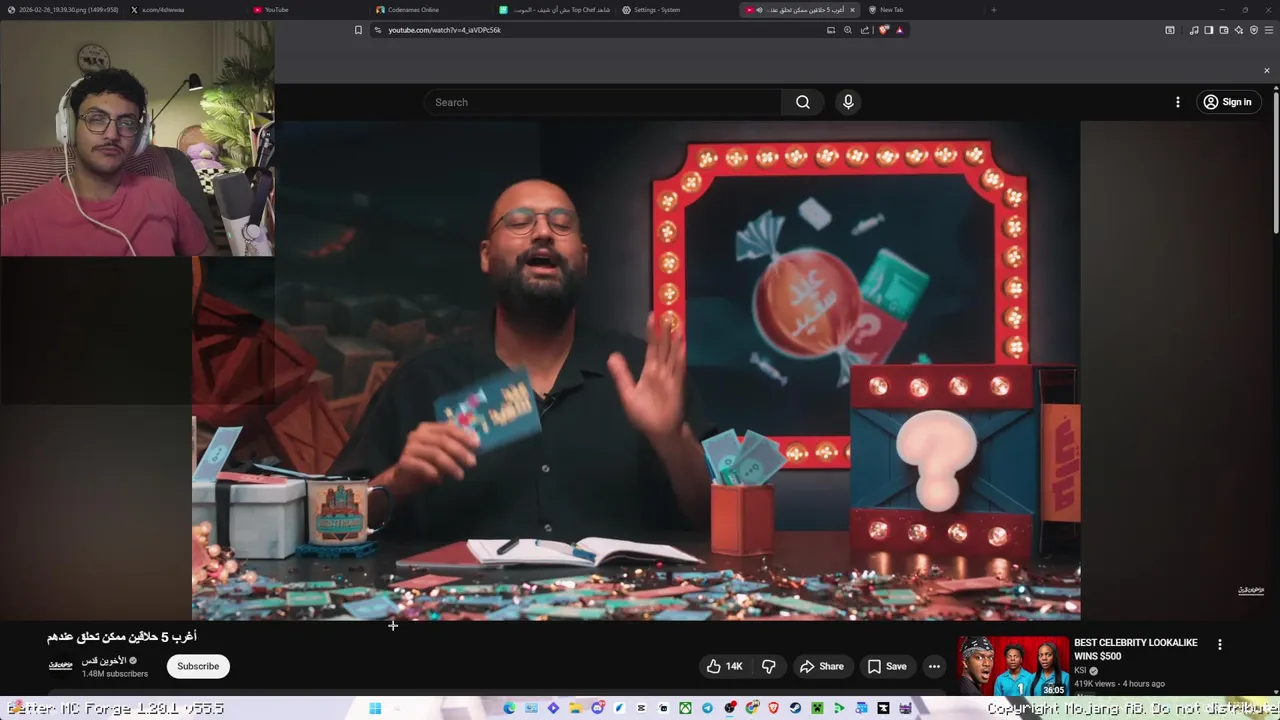Image resolution: width=1280 pixels, height=720 pixels.
Task: Click the Subscribe button
Action: coord(198,666)
